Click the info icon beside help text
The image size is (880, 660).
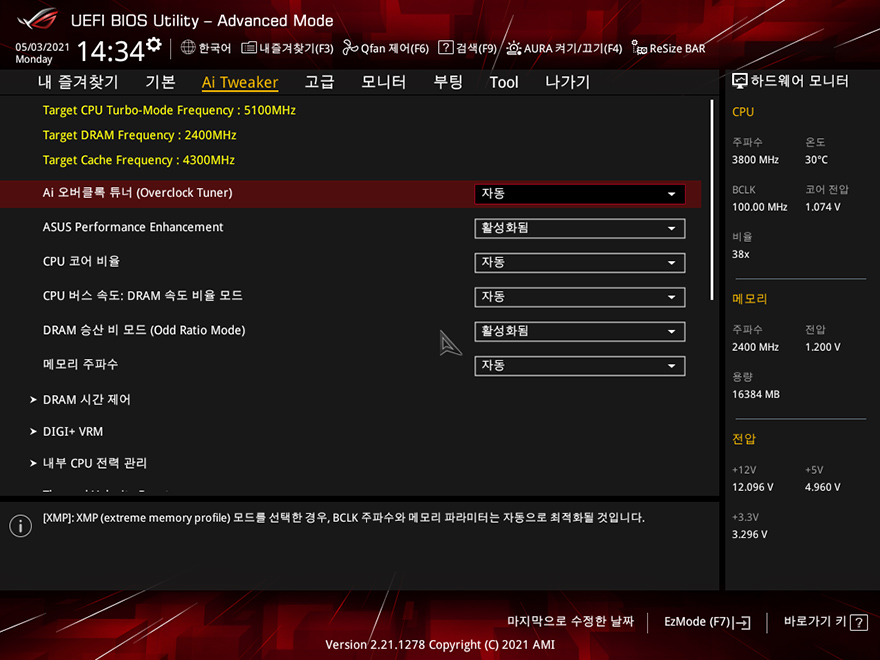click(21, 526)
